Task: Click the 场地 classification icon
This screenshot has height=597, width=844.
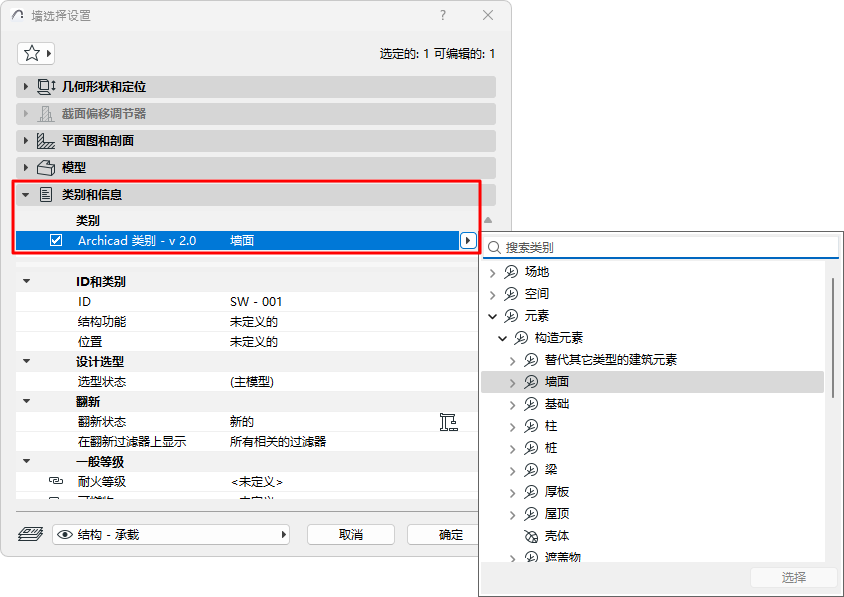Action: pos(511,272)
